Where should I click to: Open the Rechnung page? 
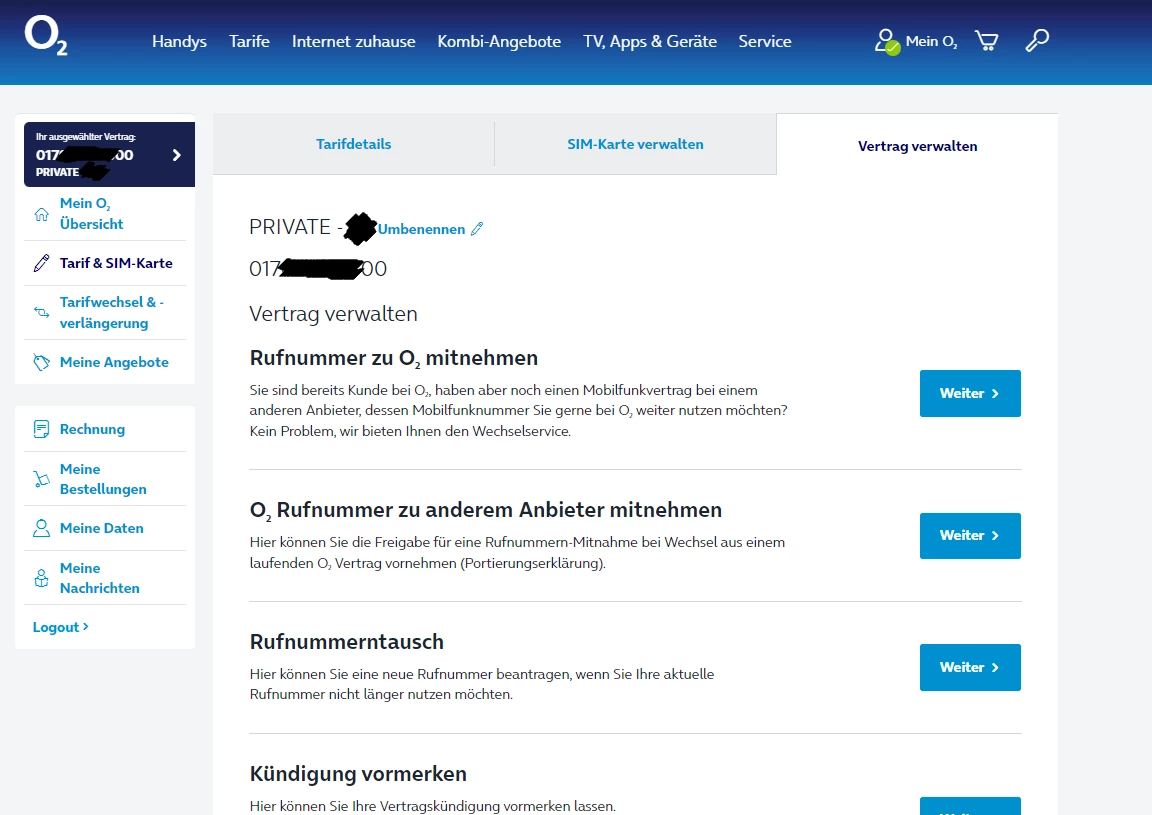pos(92,429)
